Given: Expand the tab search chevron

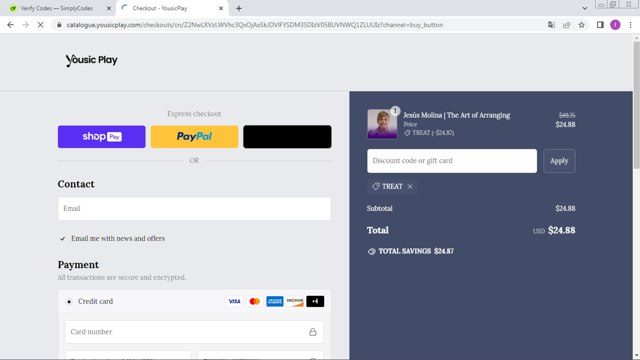Looking at the screenshot, I should (584, 8).
